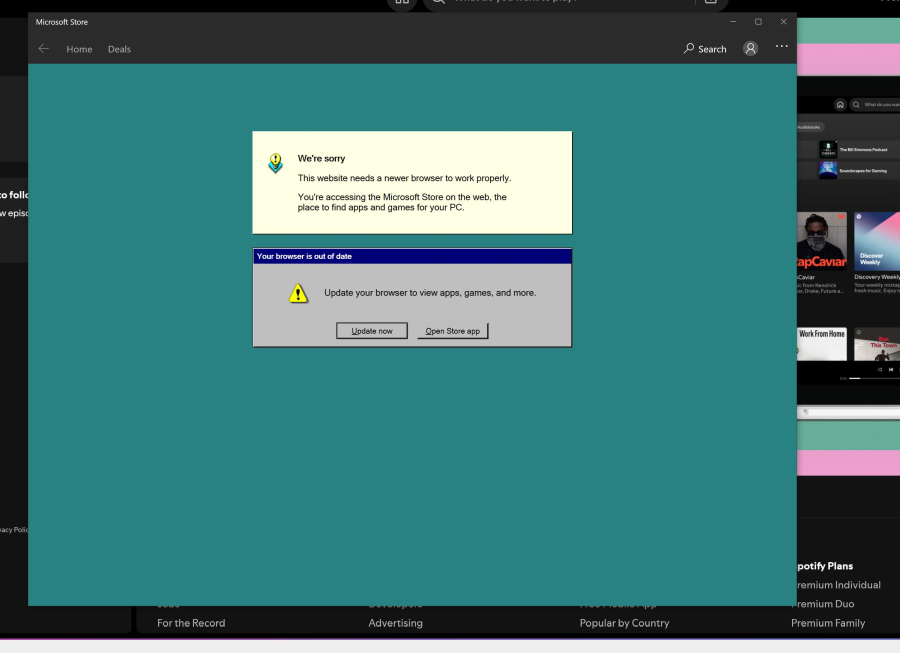Open the three-dot more options menu
900x653 pixels.
tap(782, 46)
